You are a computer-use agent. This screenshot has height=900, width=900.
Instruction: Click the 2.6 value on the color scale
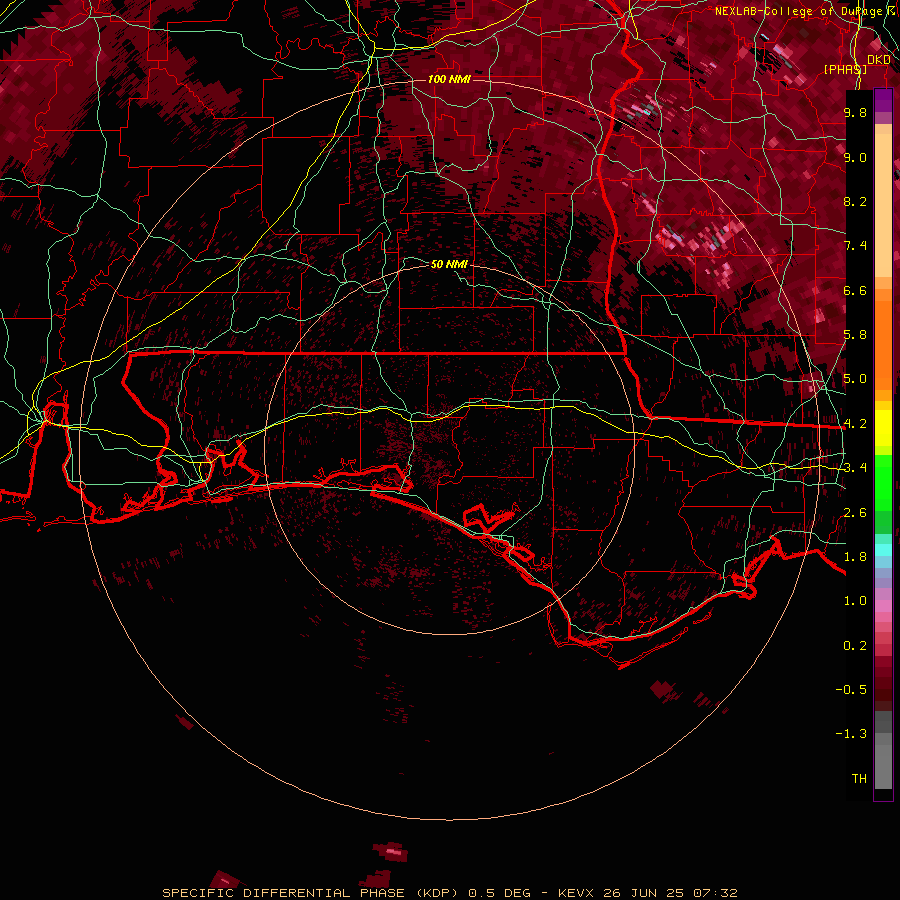tap(855, 513)
